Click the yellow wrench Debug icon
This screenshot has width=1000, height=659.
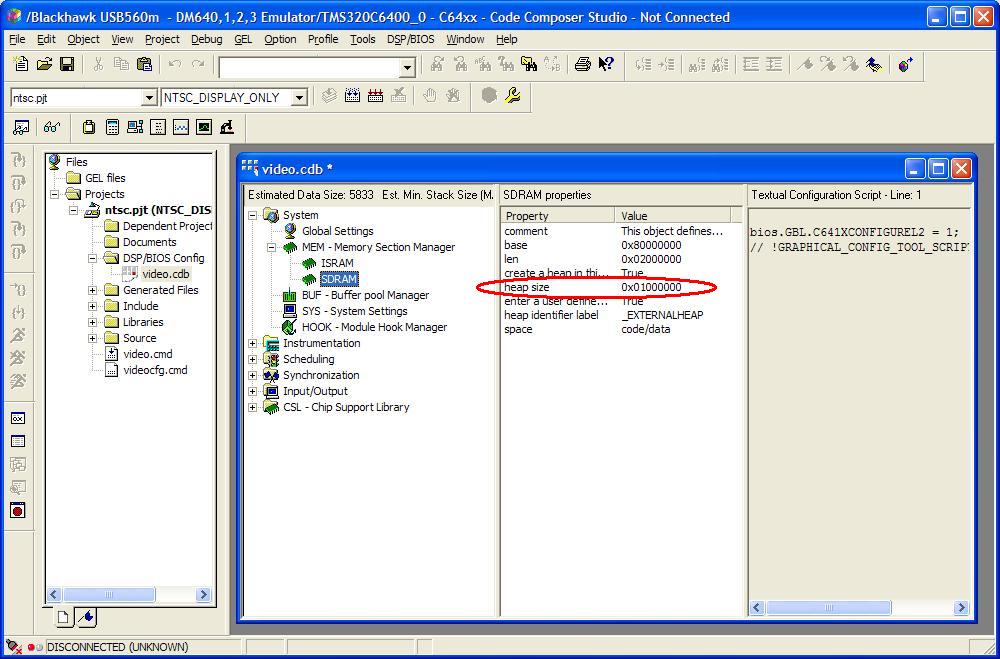pos(512,96)
